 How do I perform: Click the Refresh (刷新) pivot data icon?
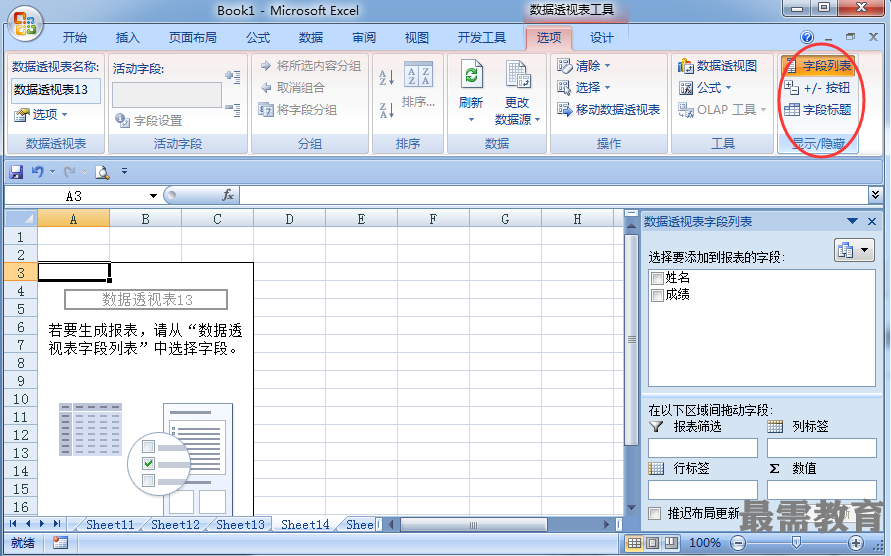point(471,74)
